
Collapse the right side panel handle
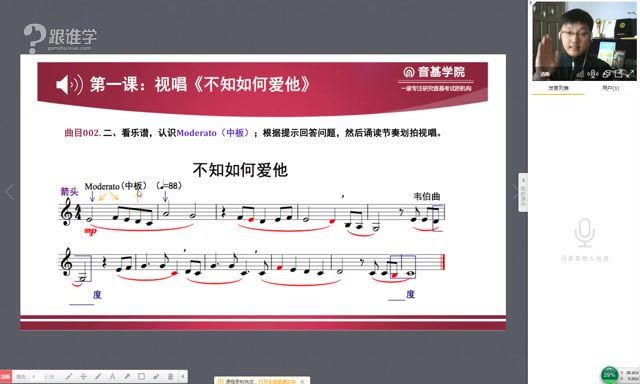[x=523, y=192]
